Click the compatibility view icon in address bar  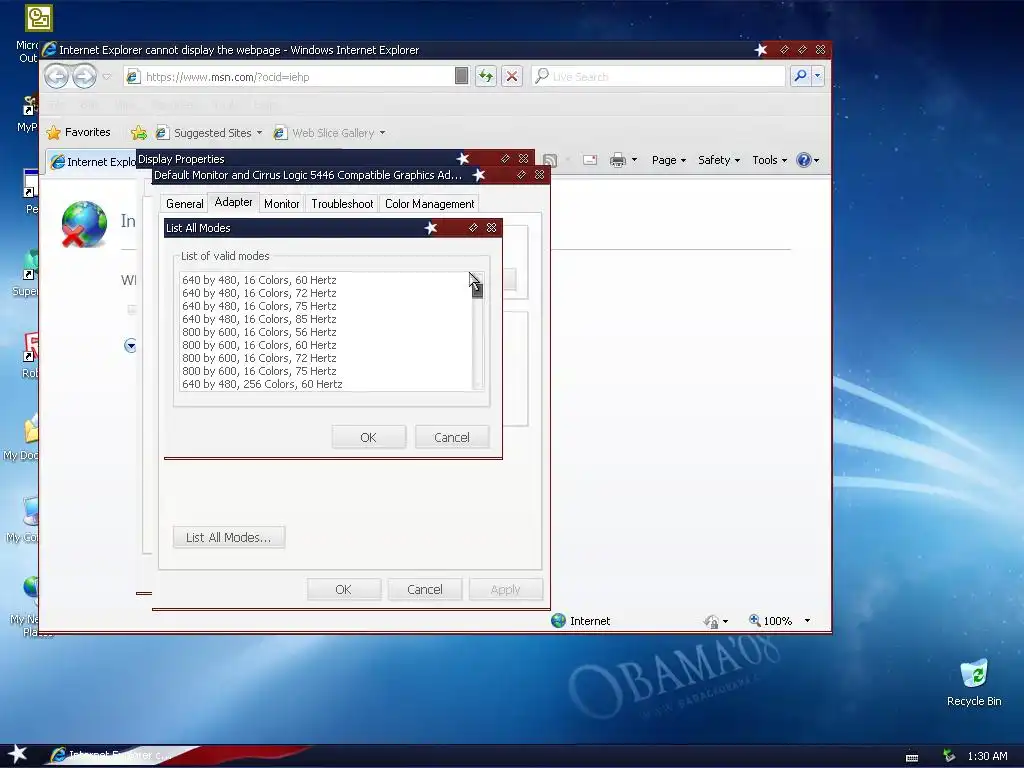[x=461, y=76]
